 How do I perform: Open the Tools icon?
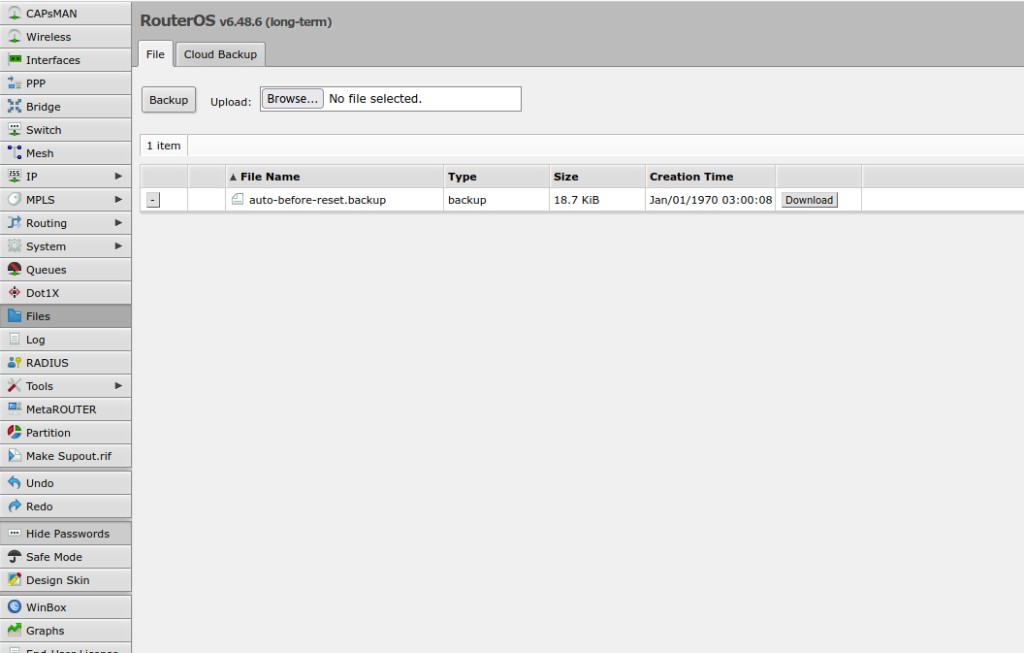point(14,386)
